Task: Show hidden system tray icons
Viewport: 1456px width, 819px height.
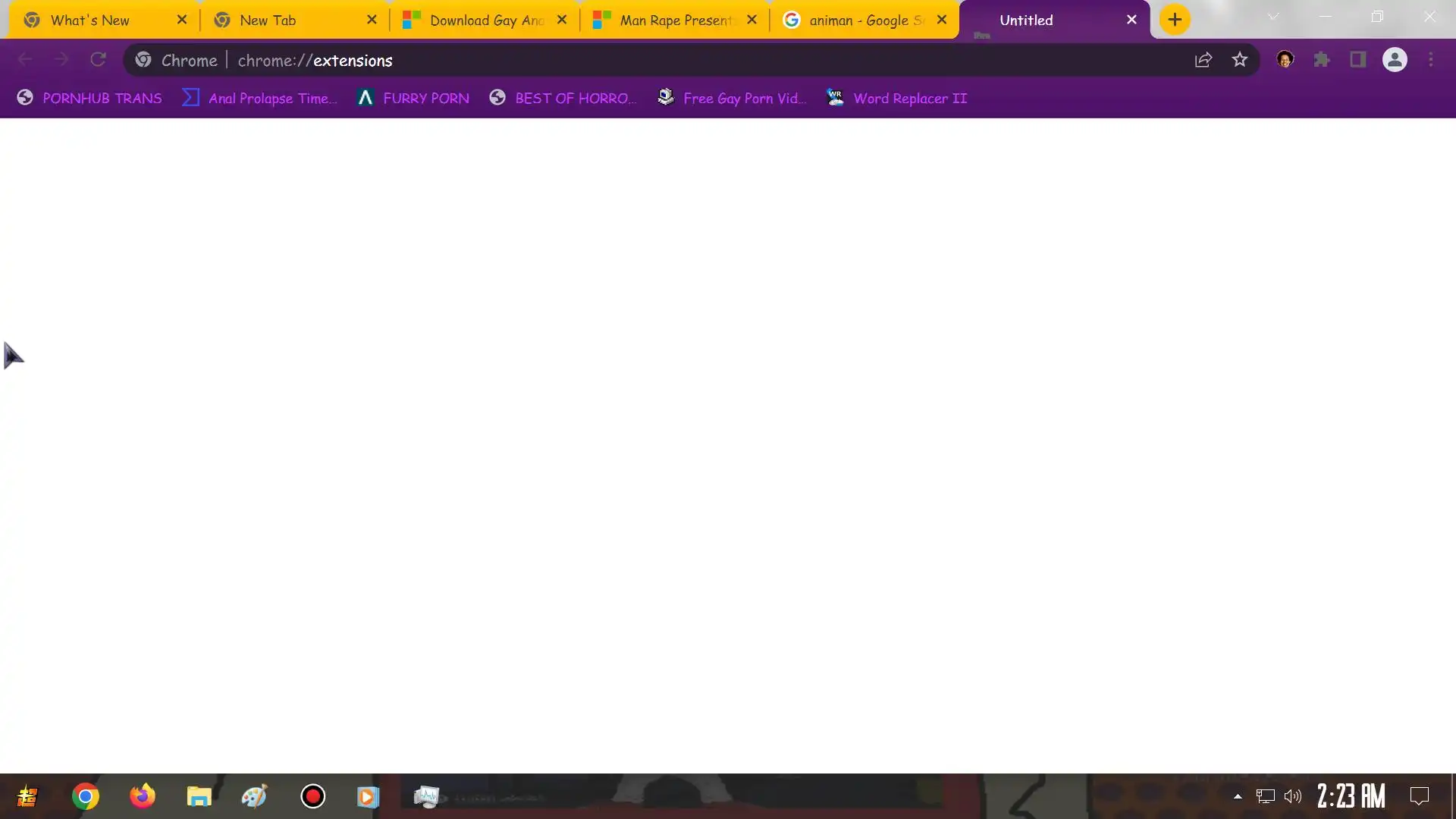Action: click(1238, 796)
